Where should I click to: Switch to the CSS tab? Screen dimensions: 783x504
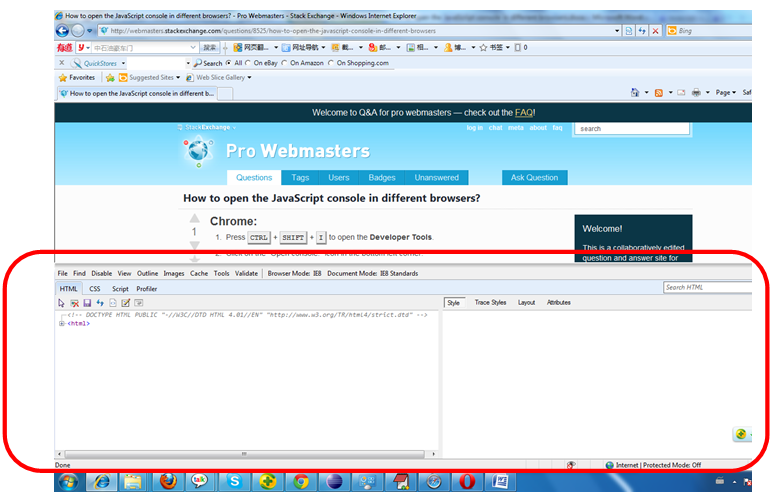pyautogui.click(x=95, y=289)
